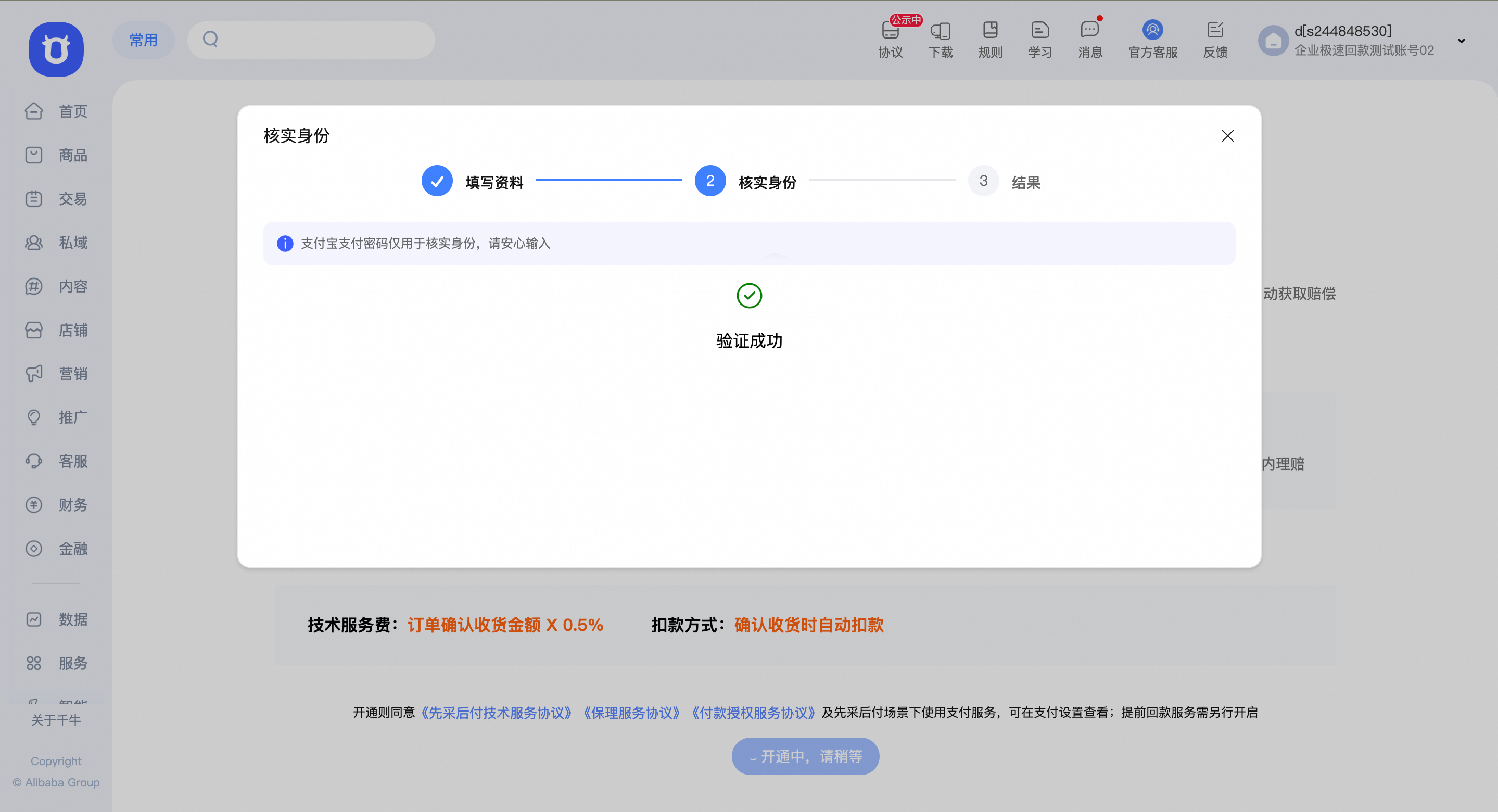This screenshot has height=812, width=1498.
Task: Open the 私域 private domain icon
Action: pos(34,243)
